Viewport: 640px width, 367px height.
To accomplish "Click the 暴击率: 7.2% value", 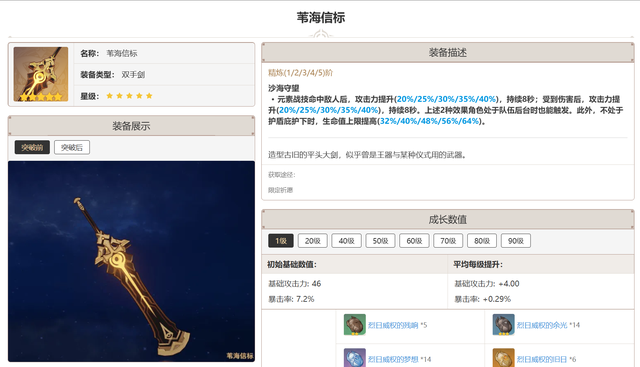I will coord(291,299).
